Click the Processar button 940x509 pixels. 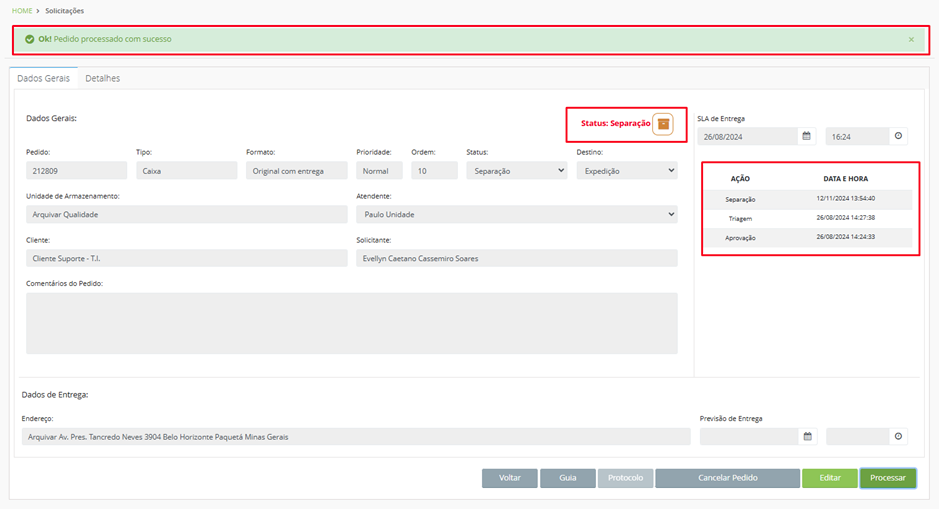coord(888,478)
